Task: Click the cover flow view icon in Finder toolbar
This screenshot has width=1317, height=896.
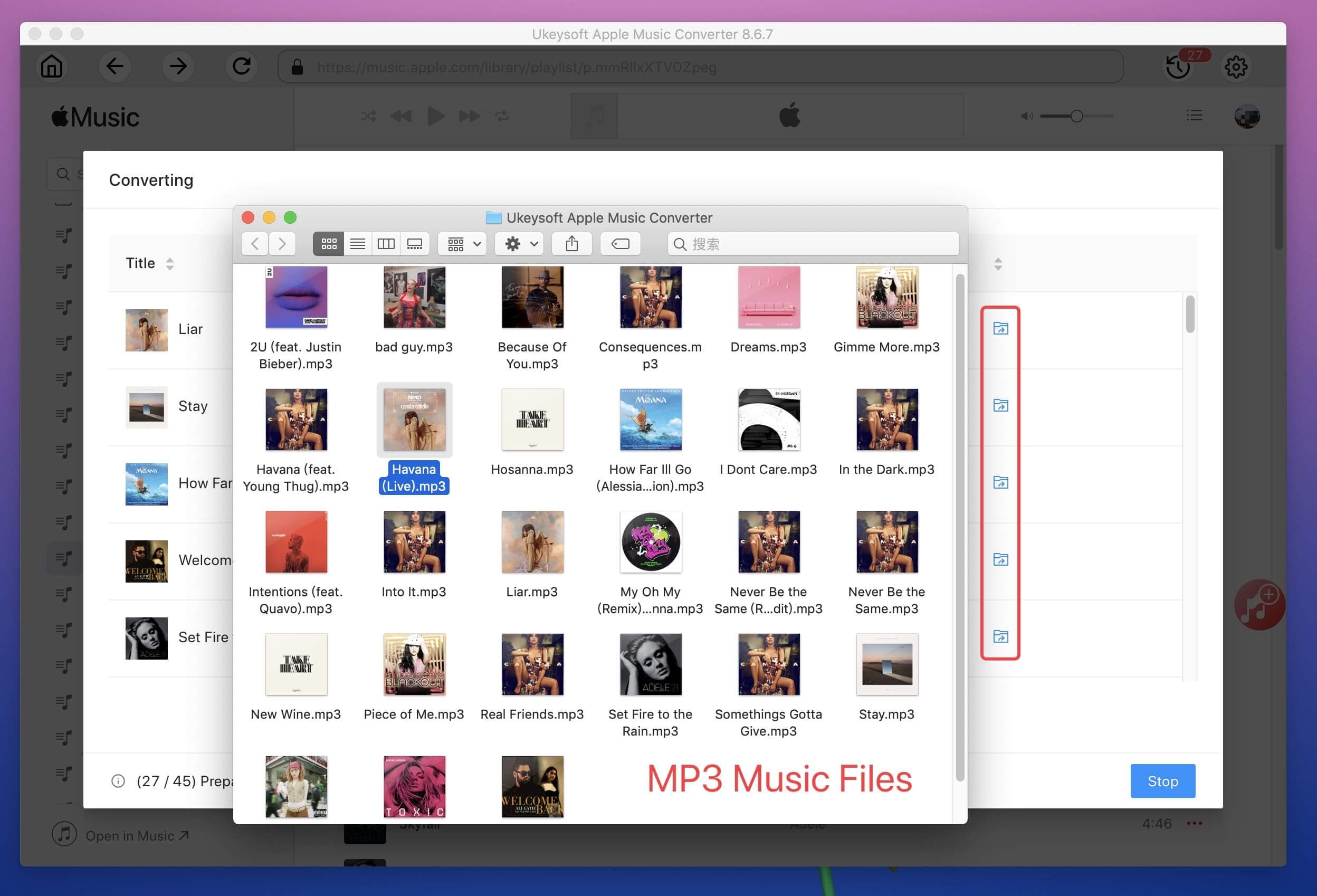Action: click(x=414, y=243)
